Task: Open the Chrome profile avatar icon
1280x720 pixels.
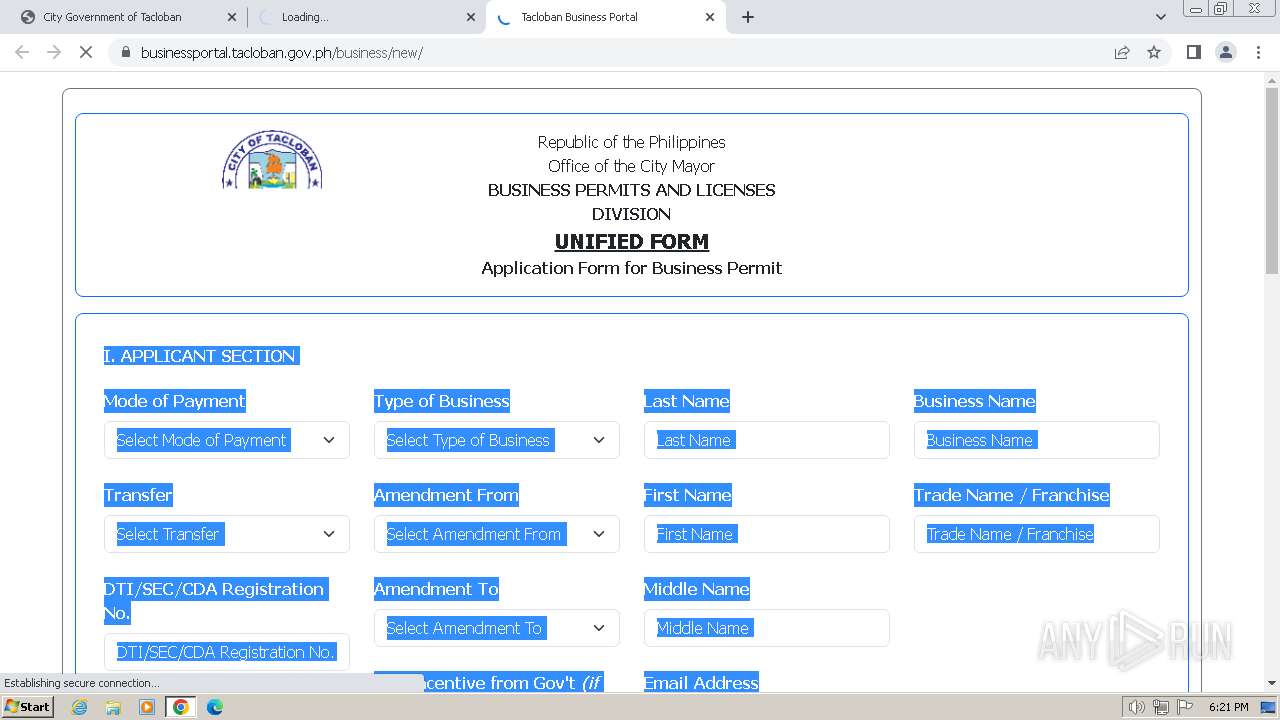Action: (x=1226, y=52)
